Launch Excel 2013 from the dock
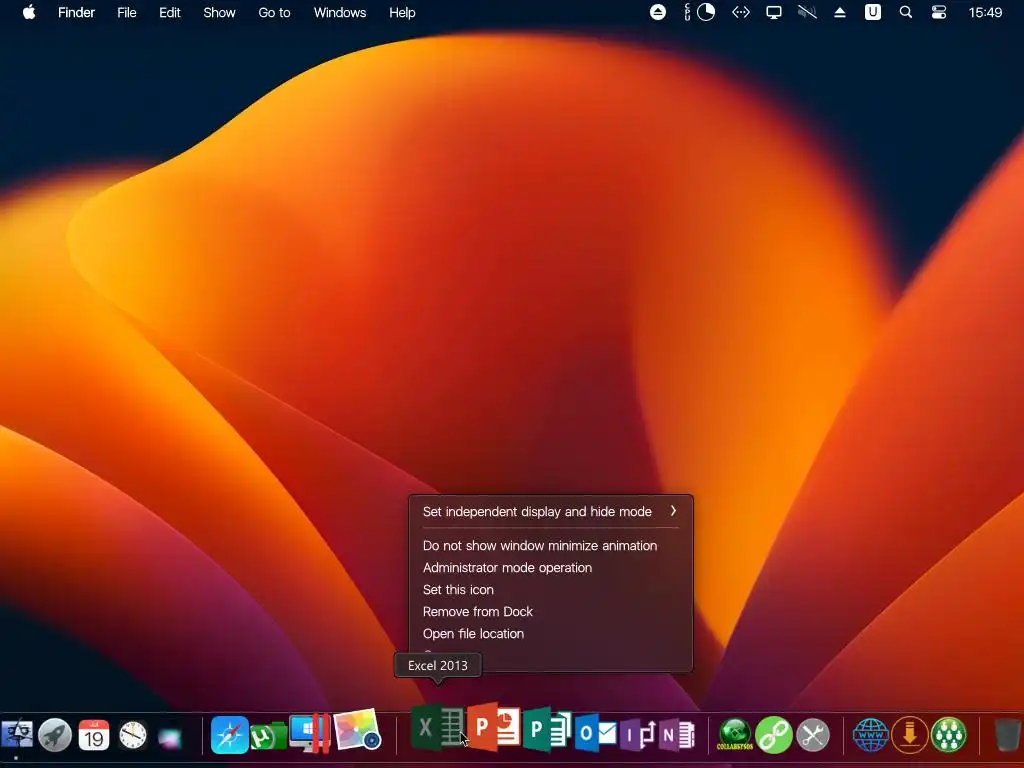This screenshot has width=1024, height=768. pyautogui.click(x=438, y=727)
